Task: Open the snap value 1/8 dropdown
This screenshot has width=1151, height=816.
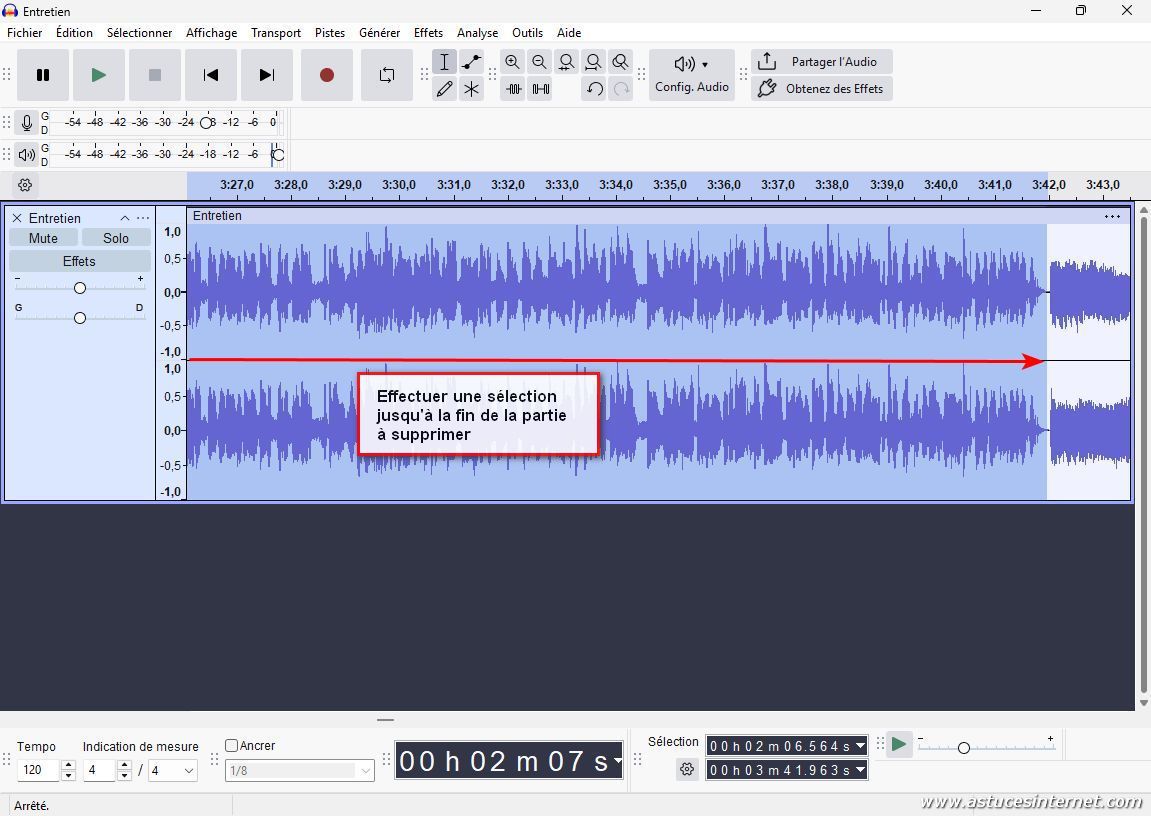Action: [365, 770]
